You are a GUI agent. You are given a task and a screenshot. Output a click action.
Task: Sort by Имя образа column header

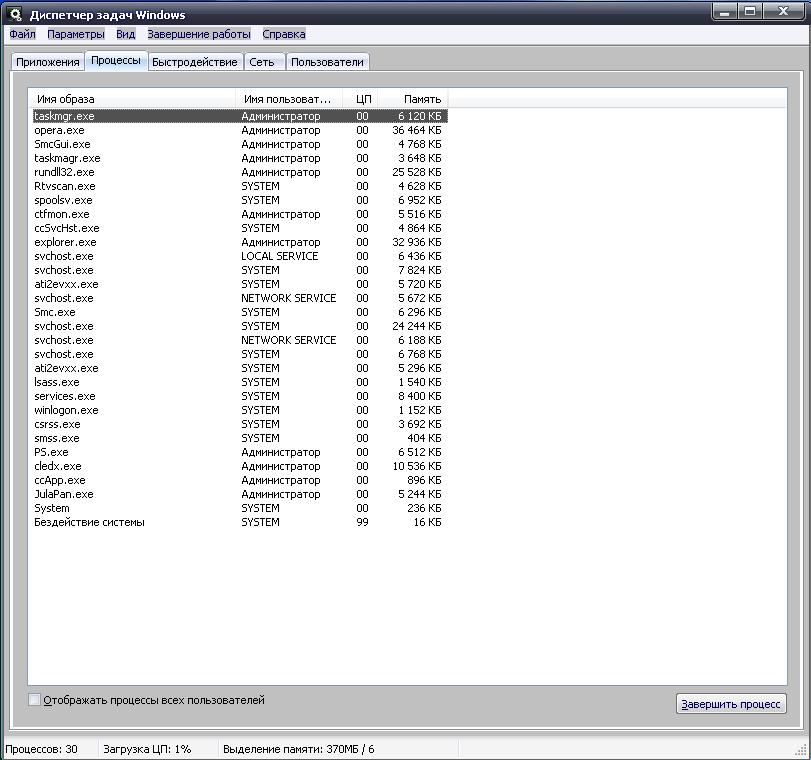[65, 99]
